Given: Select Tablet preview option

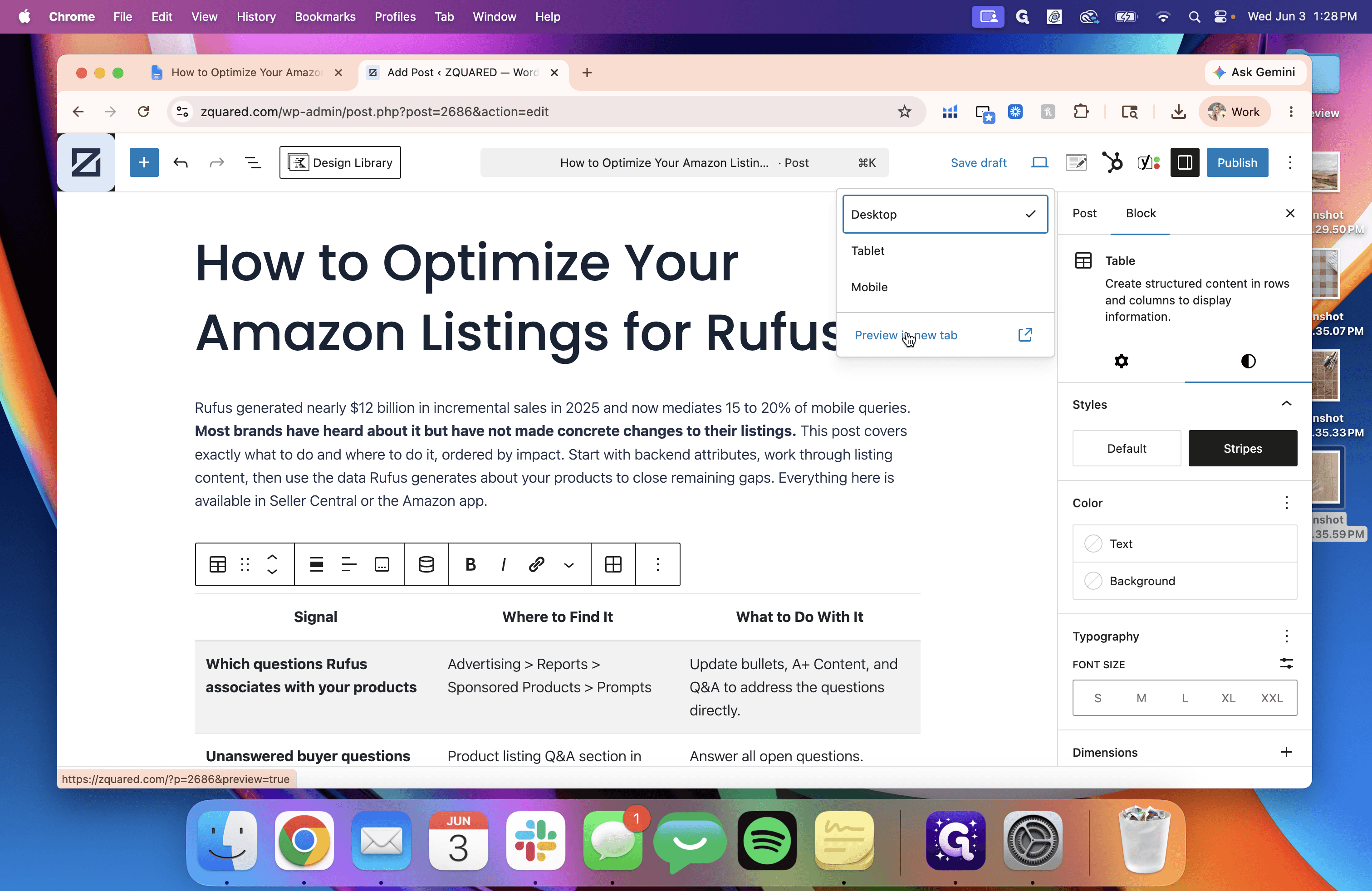Looking at the screenshot, I should tap(945, 251).
